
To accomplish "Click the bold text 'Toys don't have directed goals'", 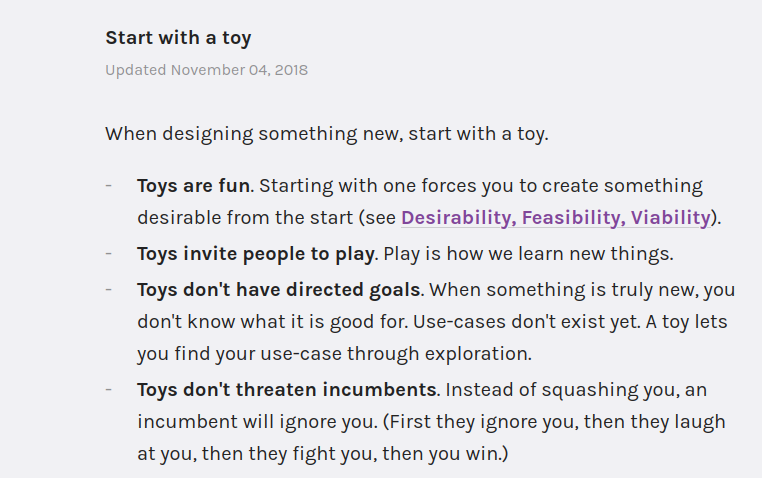I will pos(278,290).
